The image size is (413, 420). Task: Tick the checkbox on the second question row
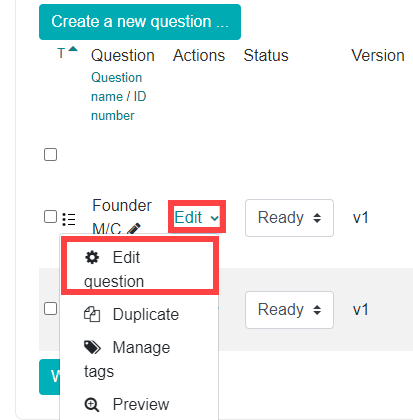point(50,309)
